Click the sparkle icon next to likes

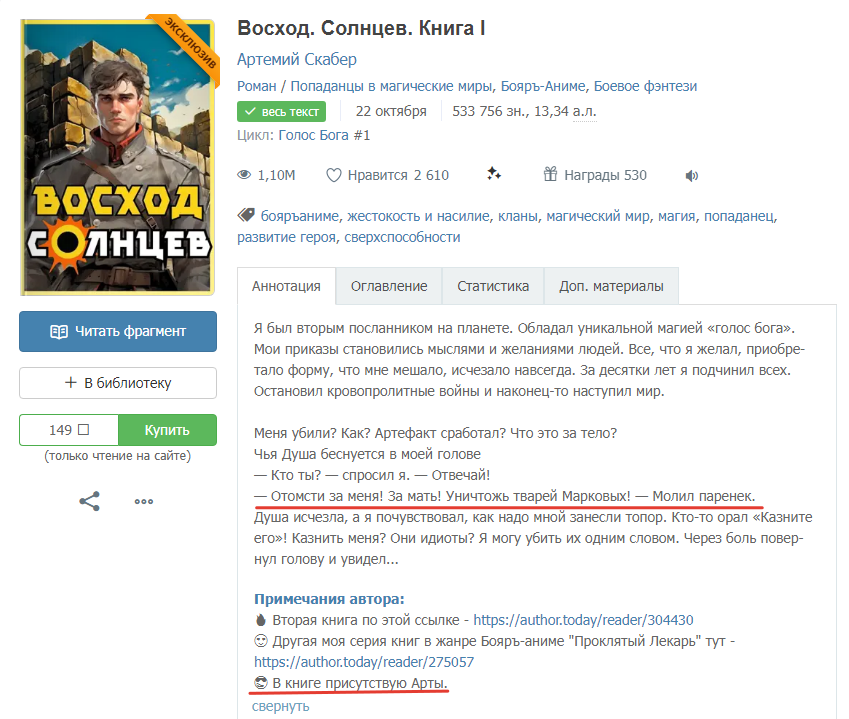click(493, 175)
